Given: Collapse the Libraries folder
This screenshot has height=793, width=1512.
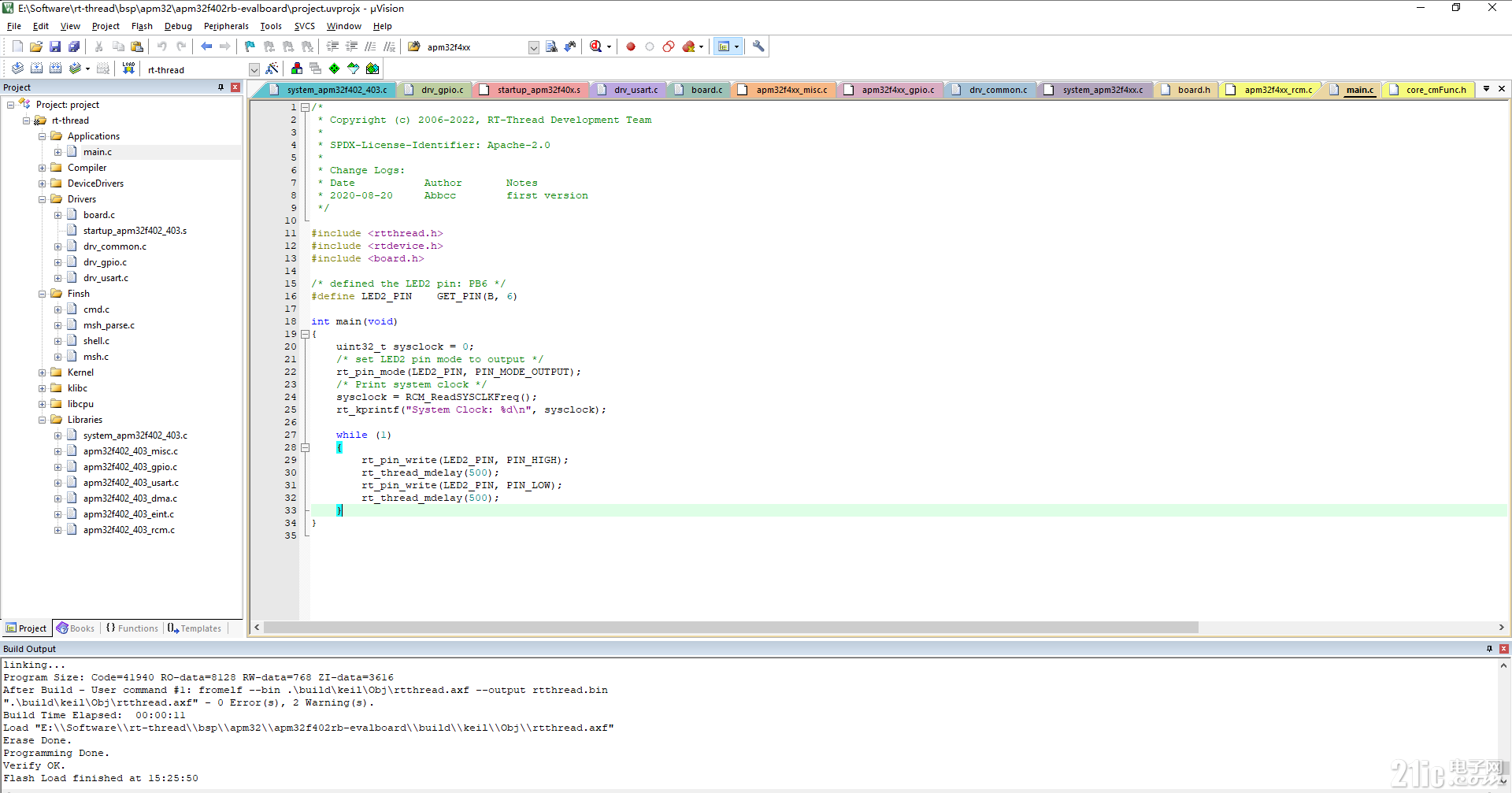Looking at the screenshot, I should (x=43, y=420).
